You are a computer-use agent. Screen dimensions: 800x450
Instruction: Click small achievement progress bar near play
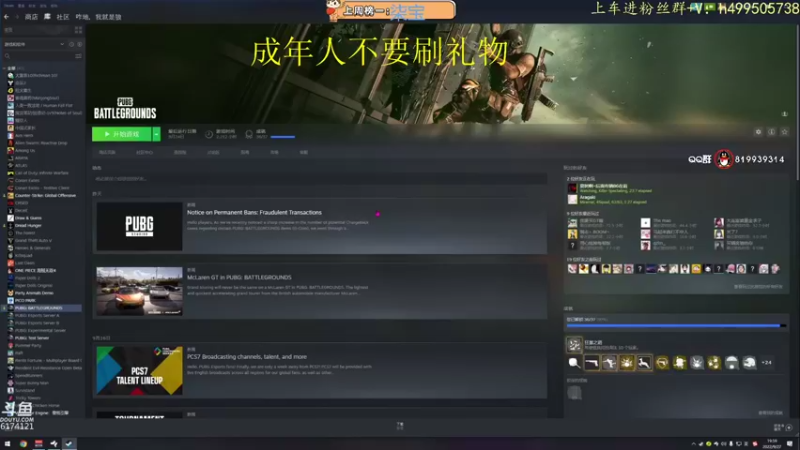click(x=283, y=137)
